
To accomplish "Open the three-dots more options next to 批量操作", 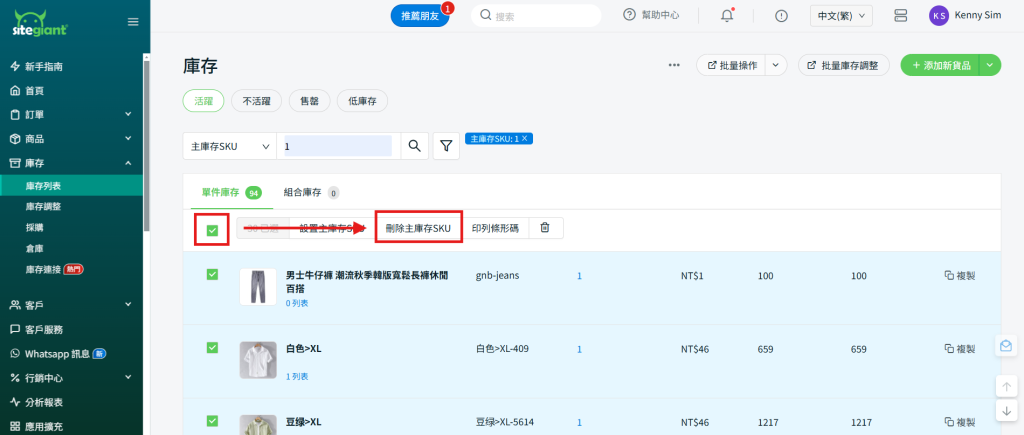I will tap(674, 65).
